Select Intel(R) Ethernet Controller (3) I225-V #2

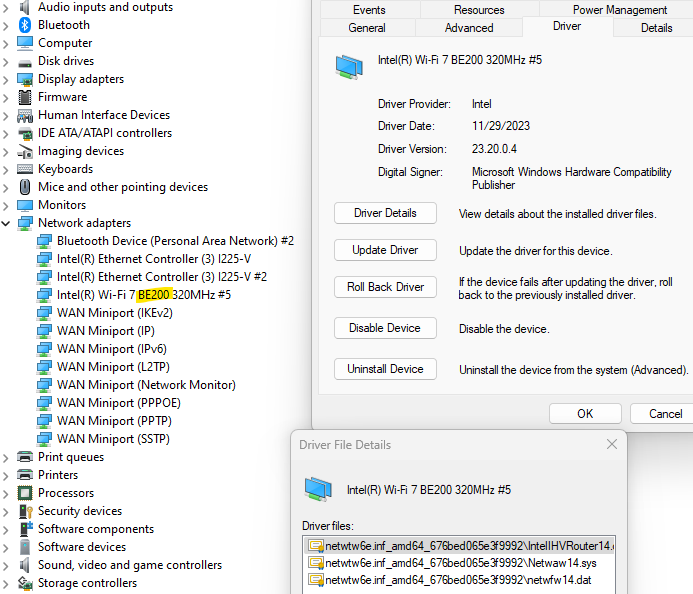click(x=162, y=277)
